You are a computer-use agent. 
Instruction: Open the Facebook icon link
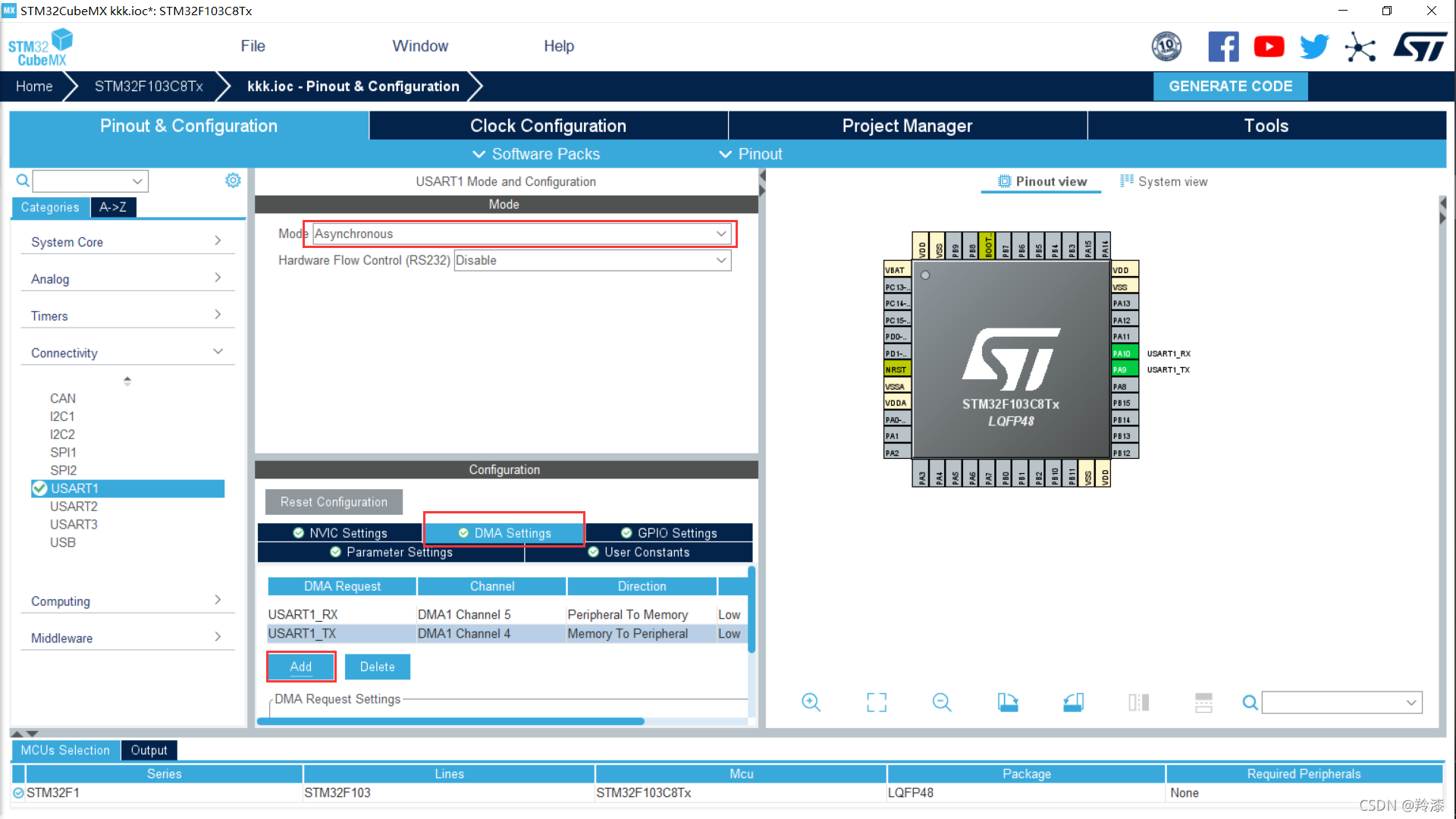click(x=1223, y=47)
